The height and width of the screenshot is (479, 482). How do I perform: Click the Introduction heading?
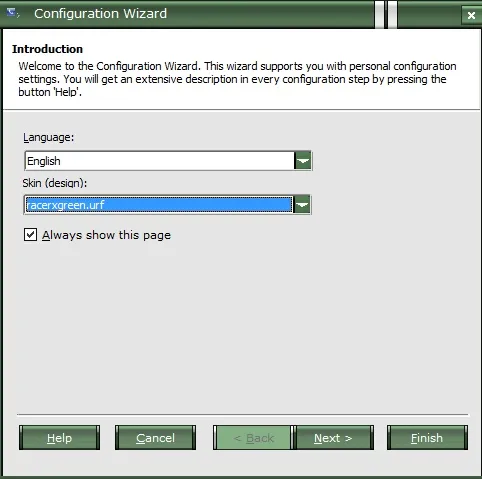click(47, 49)
